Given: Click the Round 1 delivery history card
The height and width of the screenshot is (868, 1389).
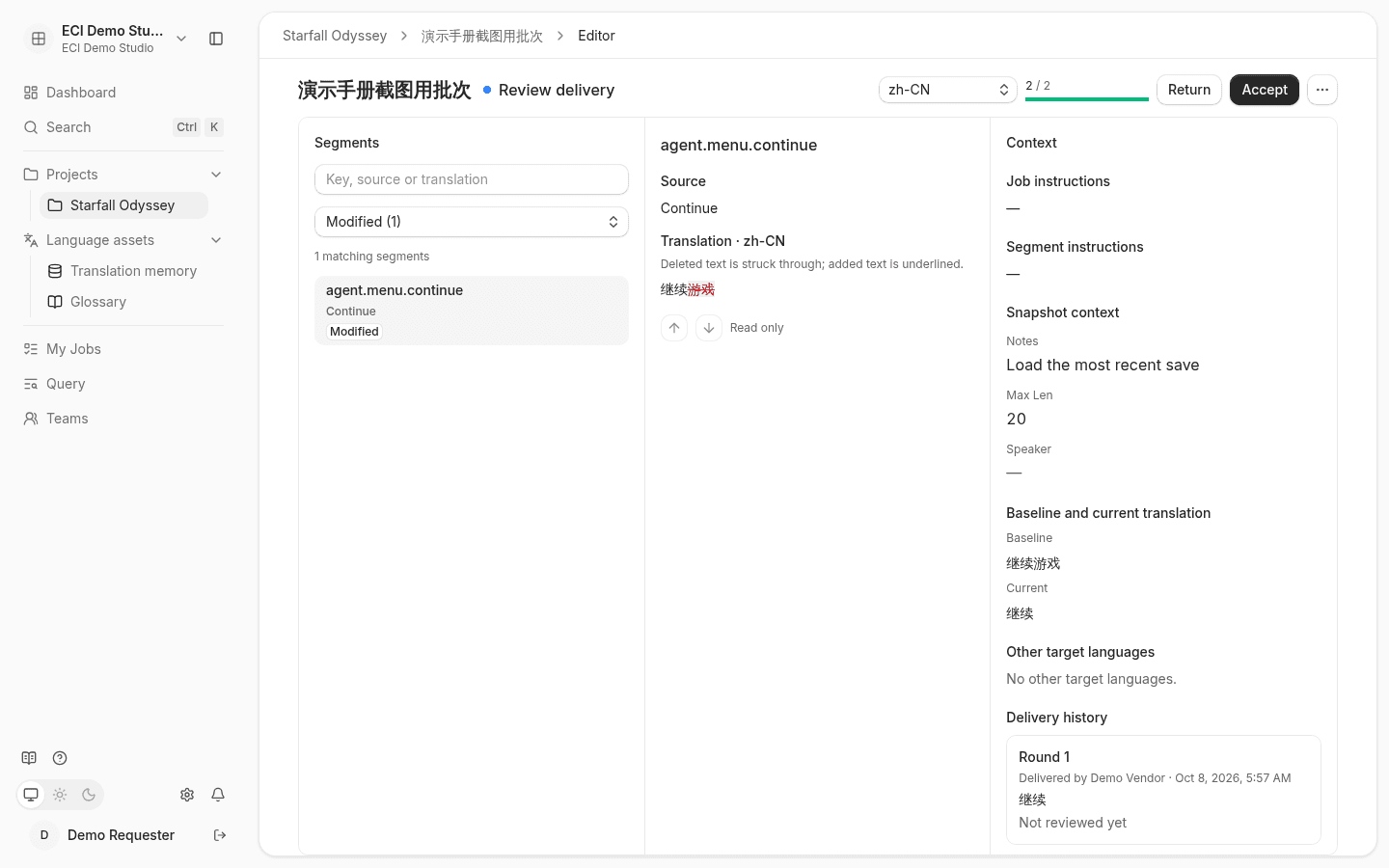Looking at the screenshot, I should click(x=1163, y=790).
